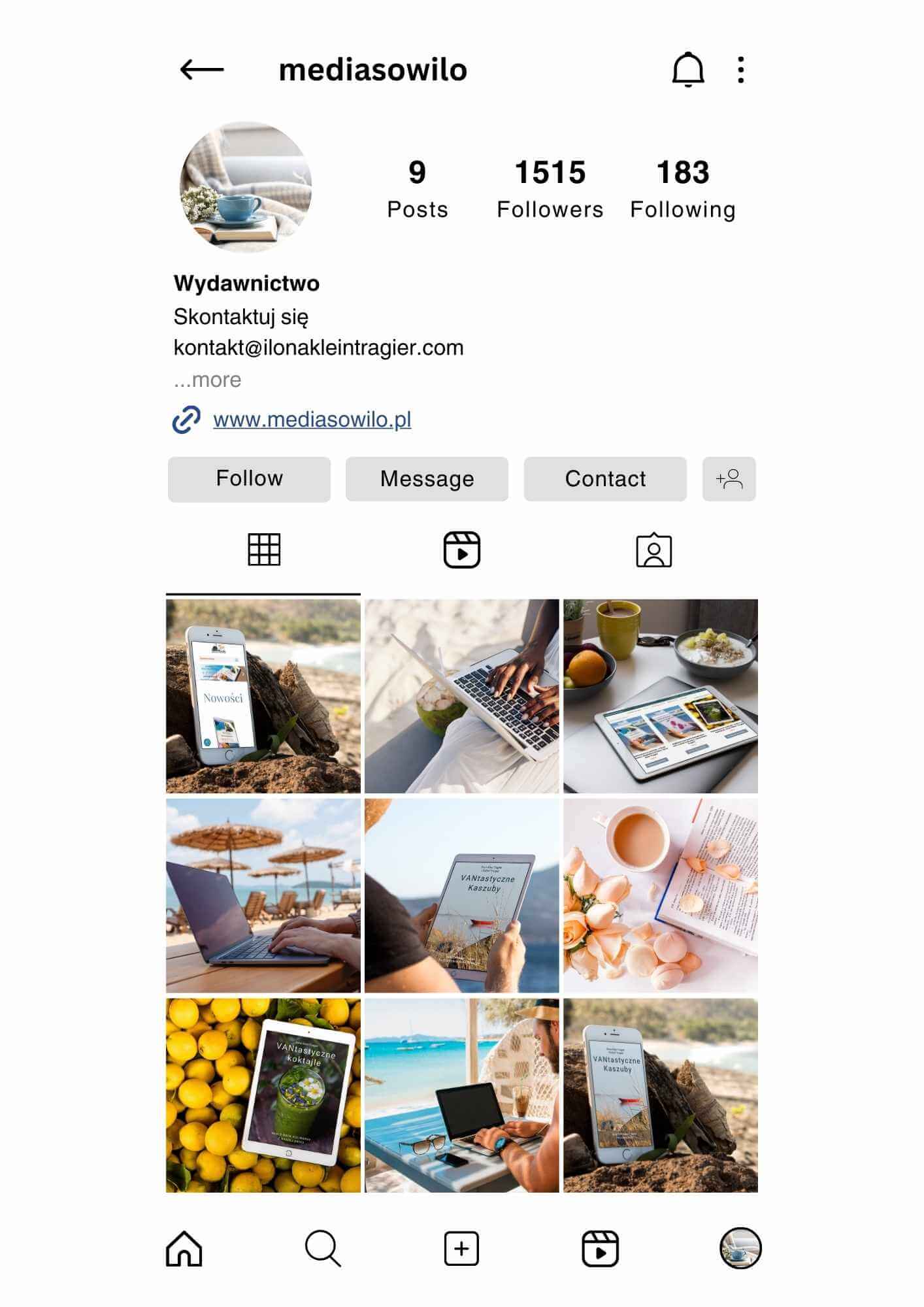Tap the Home icon in bottom bar
The height and width of the screenshot is (1307, 924).
[x=184, y=1249]
